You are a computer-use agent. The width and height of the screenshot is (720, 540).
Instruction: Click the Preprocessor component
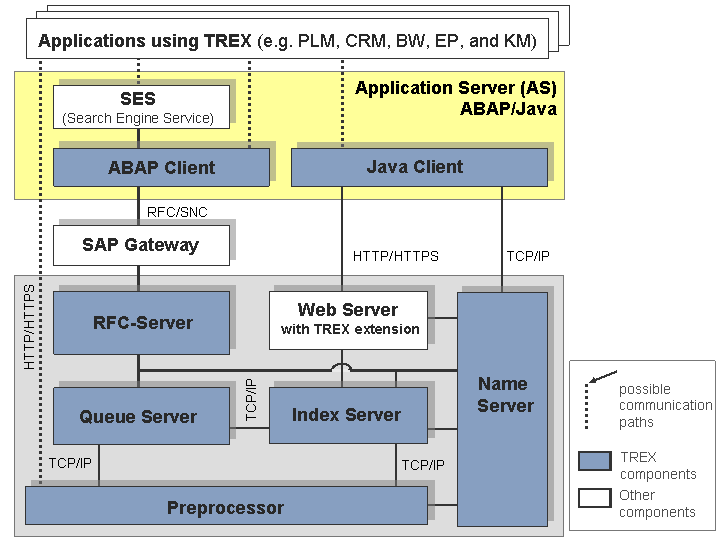226,506
